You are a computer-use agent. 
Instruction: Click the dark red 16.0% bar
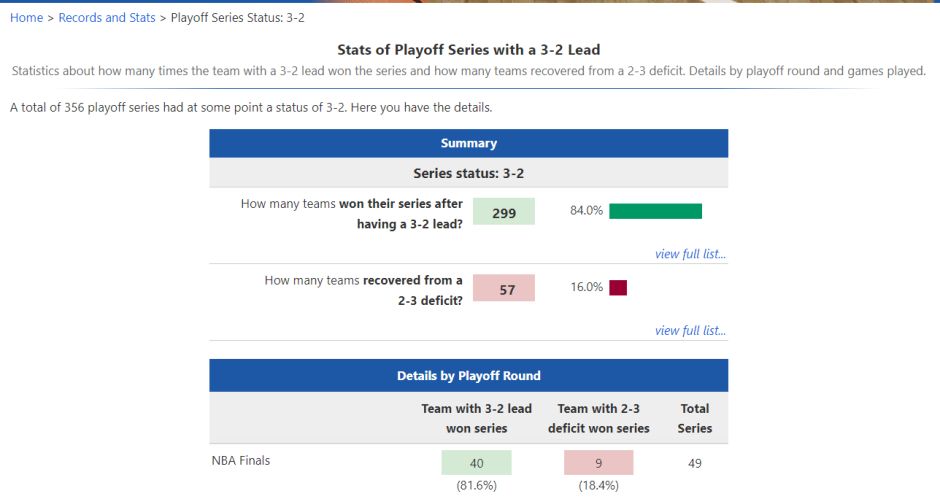[x=618, y=288]
